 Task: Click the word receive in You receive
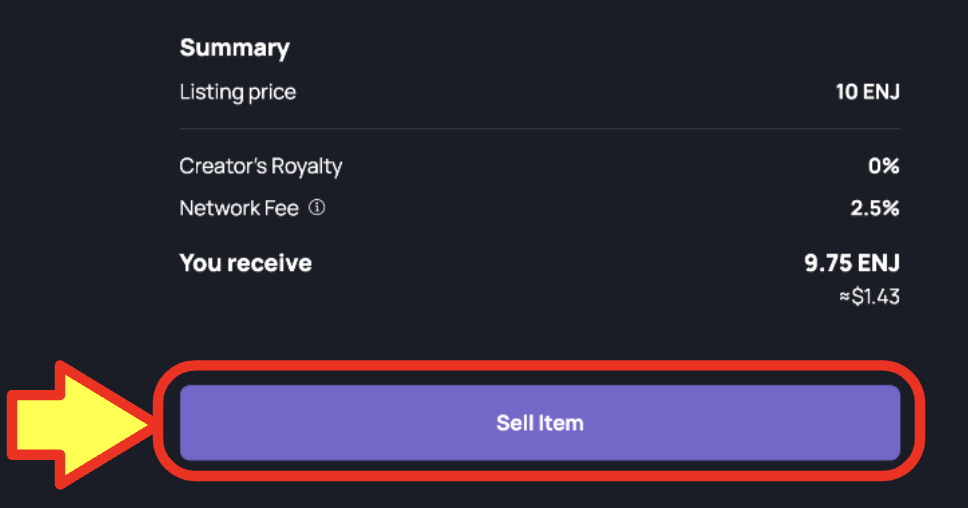269,264
